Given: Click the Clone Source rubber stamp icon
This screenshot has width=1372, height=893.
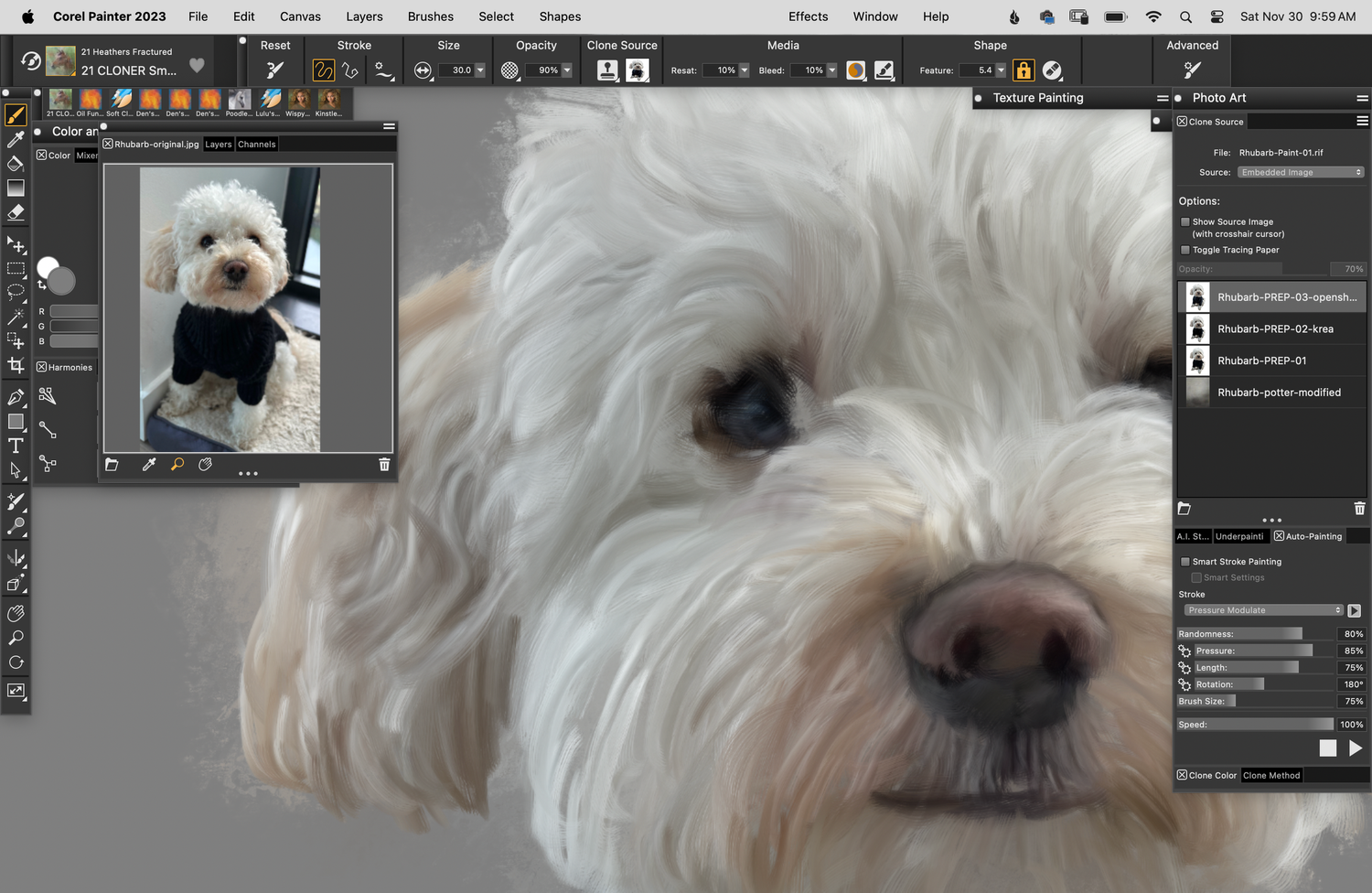Looking at the screenshot, I should coord(607,70).
